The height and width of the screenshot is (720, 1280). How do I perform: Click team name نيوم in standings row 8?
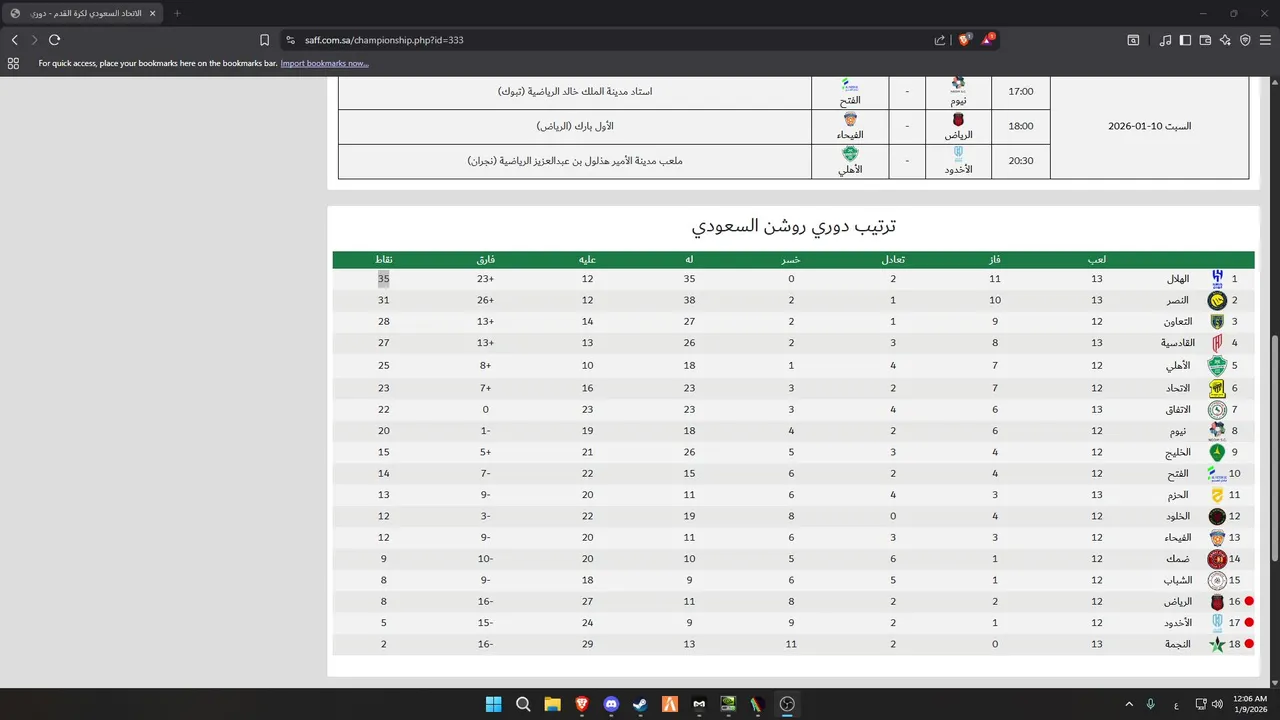click(x=1179, y=431)
